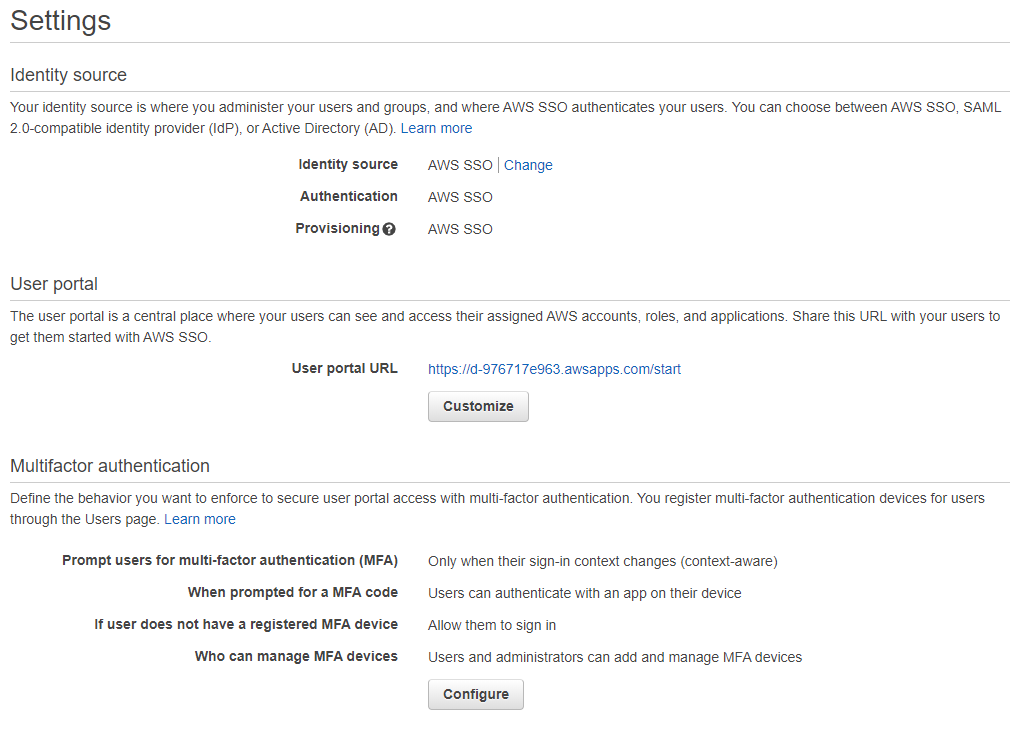Select 'Users can authenticate with an app' text
The image size is (1023, 731).
point(585,593)
